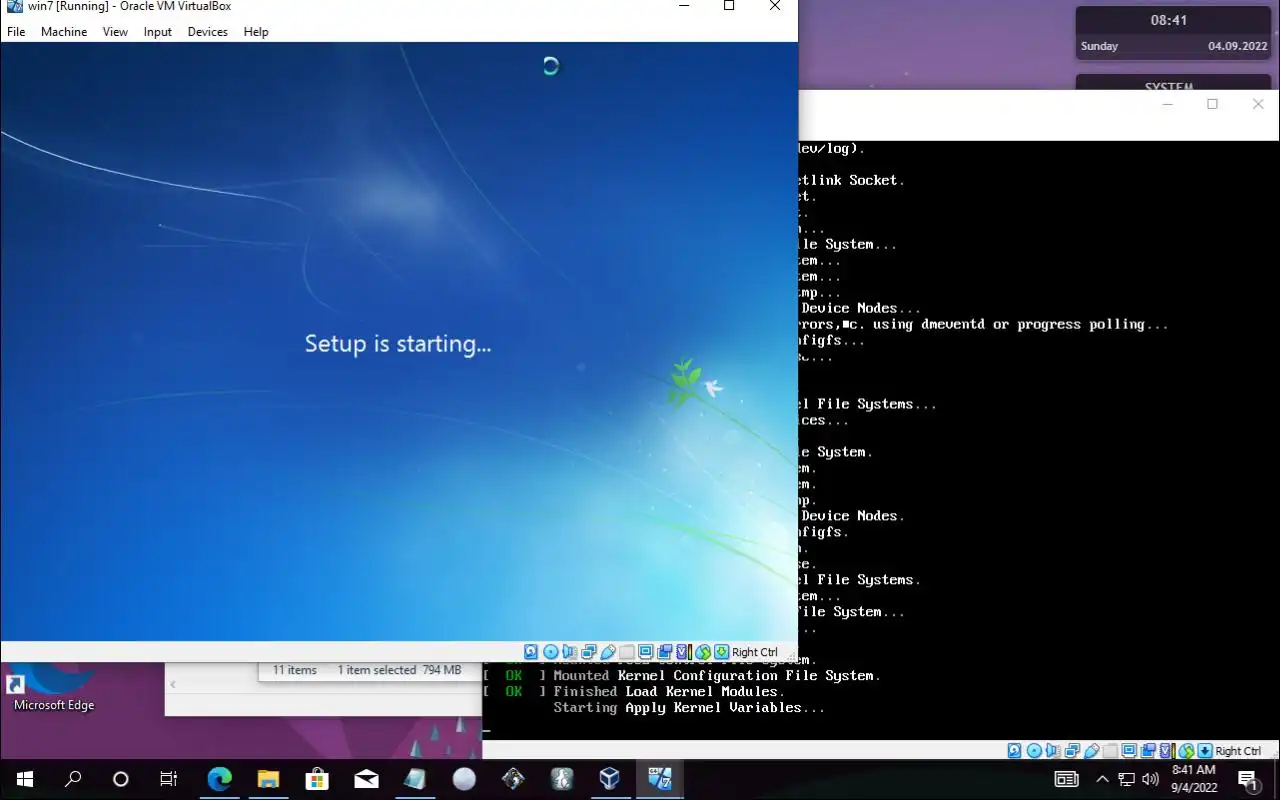1280x800 pixels.
Task: Open network status in system tray
Action: point(1127,779)
